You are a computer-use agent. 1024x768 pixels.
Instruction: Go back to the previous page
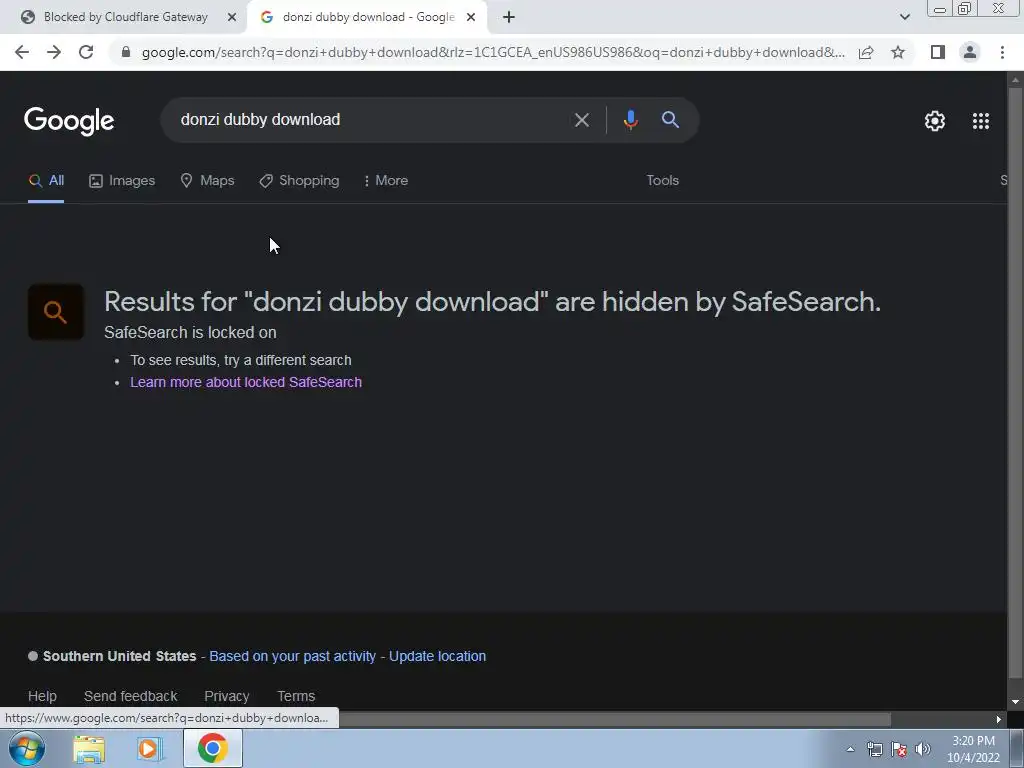click(x=22, y=52)
